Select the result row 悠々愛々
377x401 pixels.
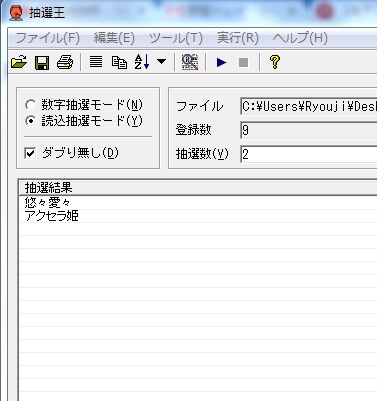click(x=198, y=203)
